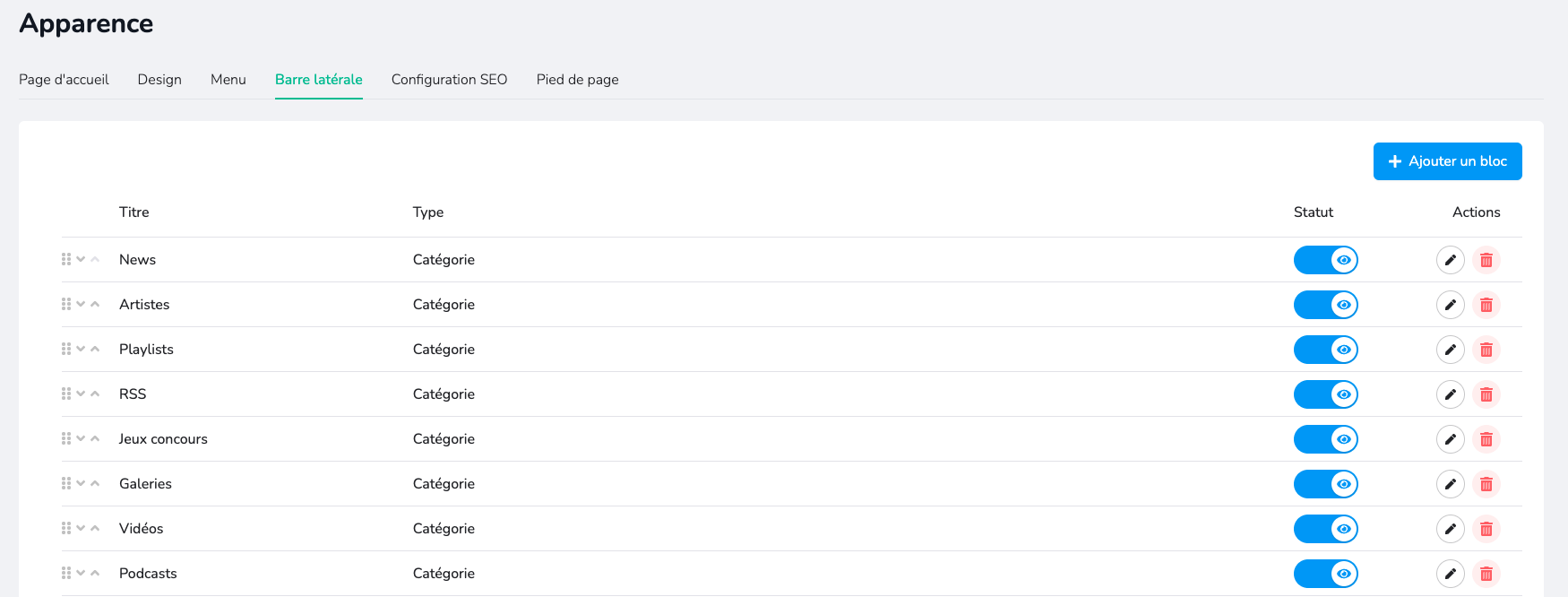Switch to the Design tab
This screenshot has height=597, width=1568.
pyautogui.click(x=159, y=80)
